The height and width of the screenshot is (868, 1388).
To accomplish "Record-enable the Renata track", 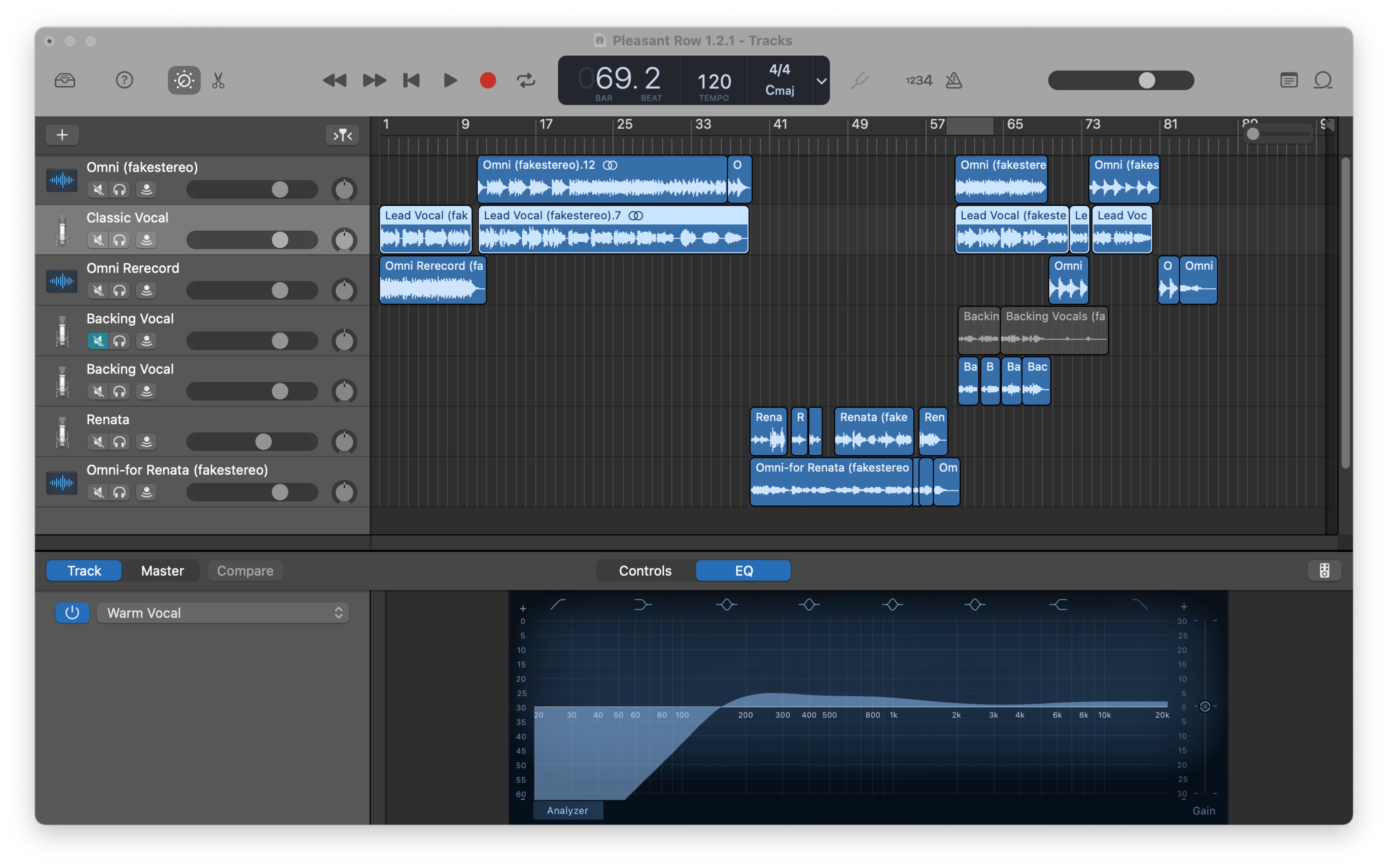I will (x=146, y=442).
